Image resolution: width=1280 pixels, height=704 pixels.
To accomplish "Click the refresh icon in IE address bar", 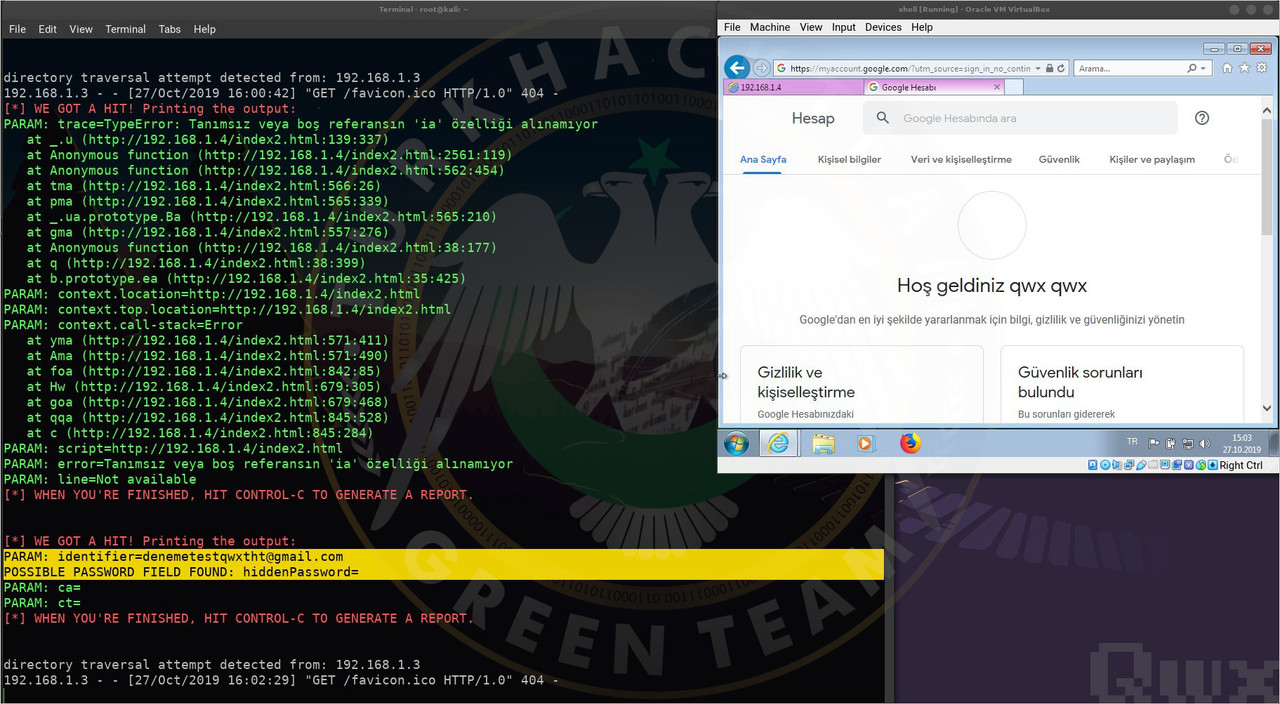I will click(x=1061, y=68).
